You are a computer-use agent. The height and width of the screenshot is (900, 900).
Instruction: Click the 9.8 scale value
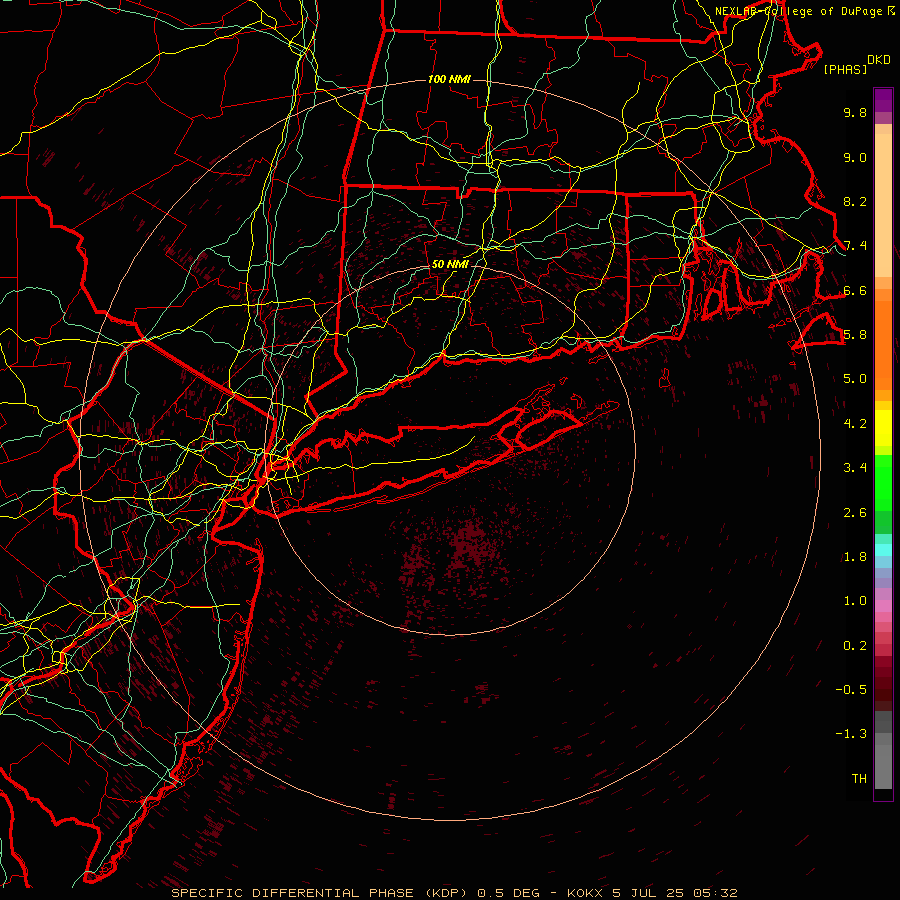coord(855,112)
